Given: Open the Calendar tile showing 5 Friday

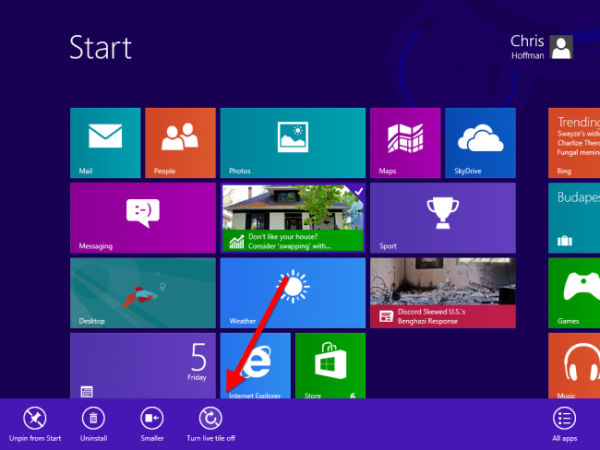Looking at the screenshot, I should 143,365.
